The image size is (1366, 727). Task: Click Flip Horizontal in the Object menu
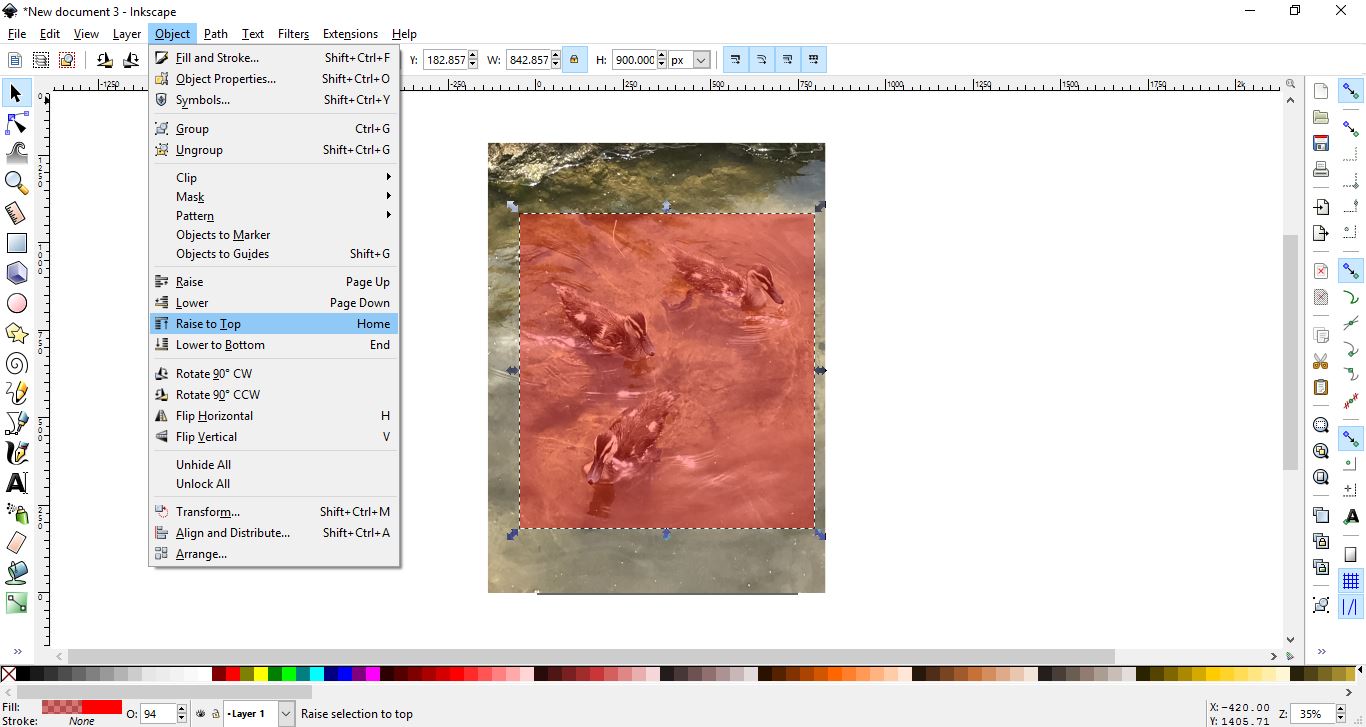click(x=216, y=415)
